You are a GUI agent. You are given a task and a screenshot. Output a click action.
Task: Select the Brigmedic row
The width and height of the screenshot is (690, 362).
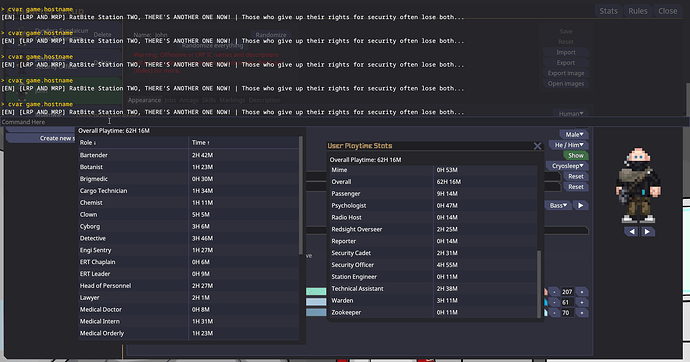click(x=188, y=179)
